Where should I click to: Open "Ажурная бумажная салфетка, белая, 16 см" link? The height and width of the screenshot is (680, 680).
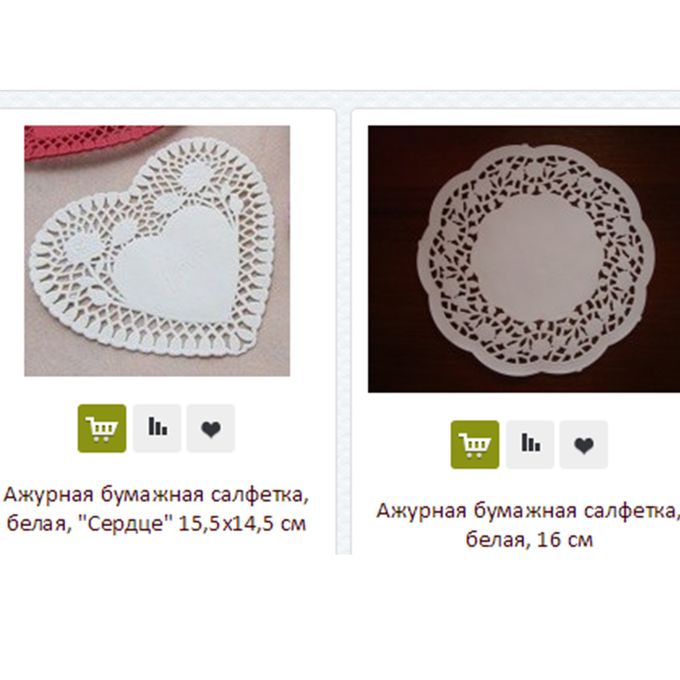pyautogui.click(x=528, y=525)
